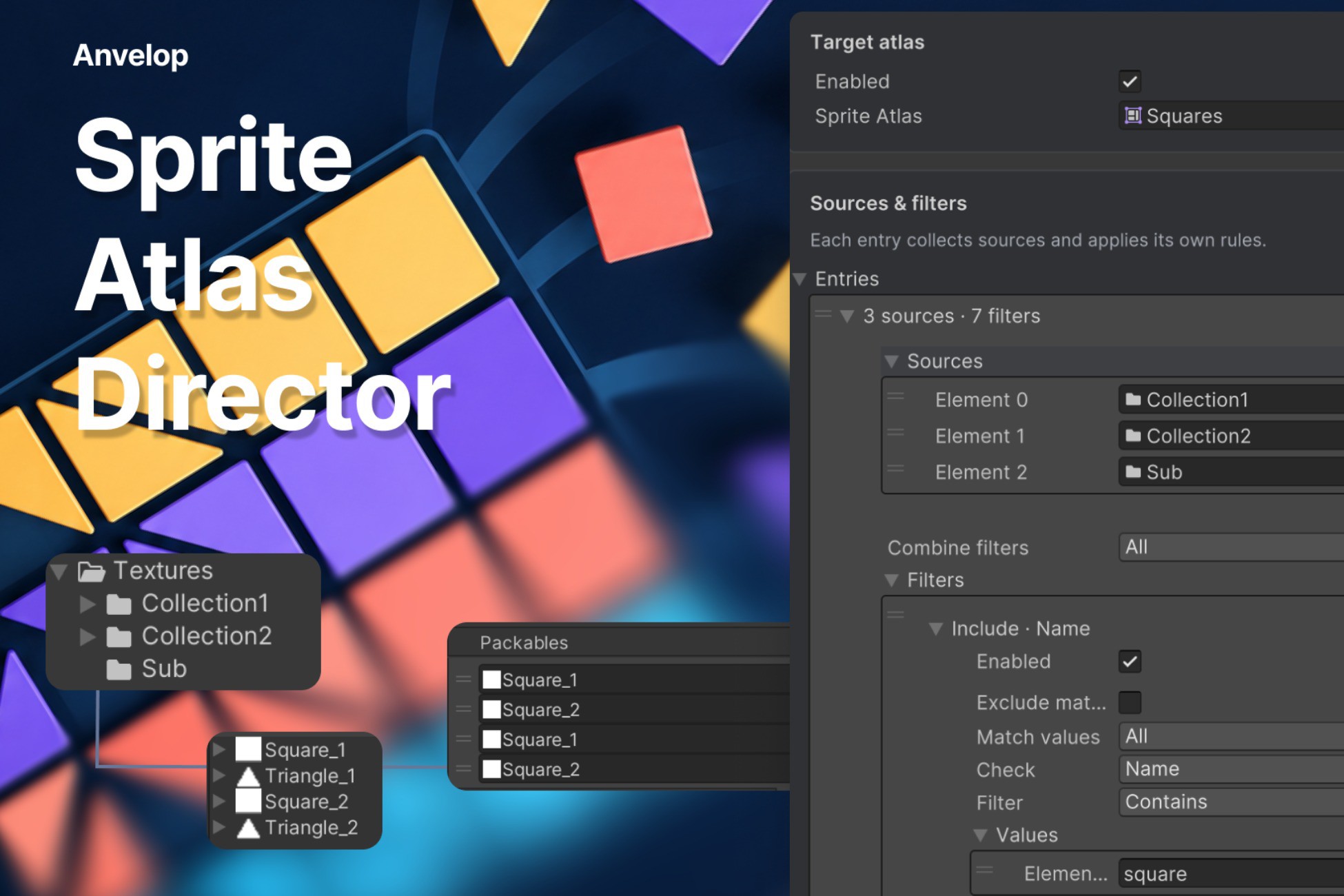Click the Triangle_2 sprite thumbnail icon
Image resolution: width=1344 pixels, height=896 pixels.
pos(248,828)
